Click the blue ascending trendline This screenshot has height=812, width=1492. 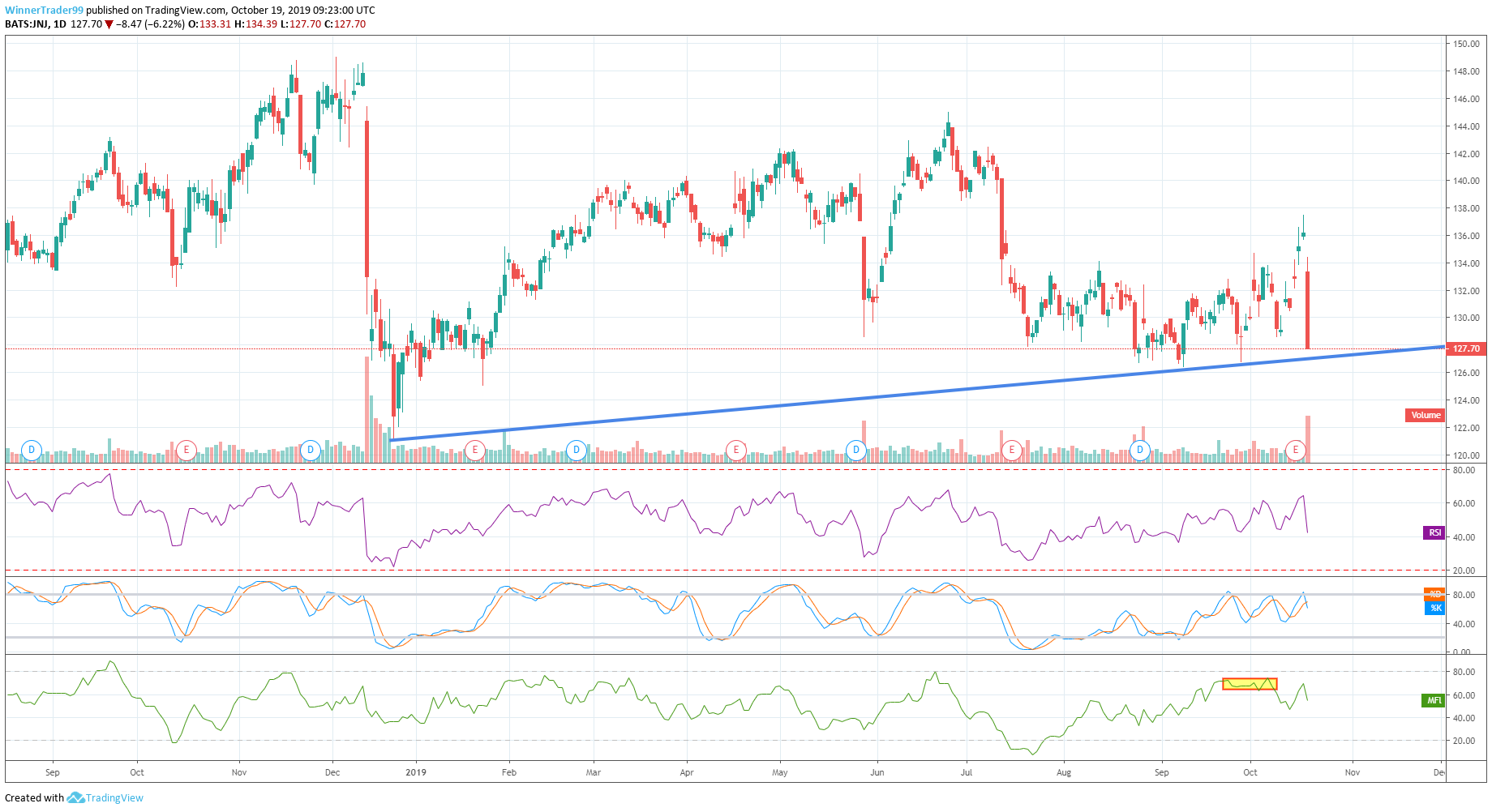click(x=916, y=394)
